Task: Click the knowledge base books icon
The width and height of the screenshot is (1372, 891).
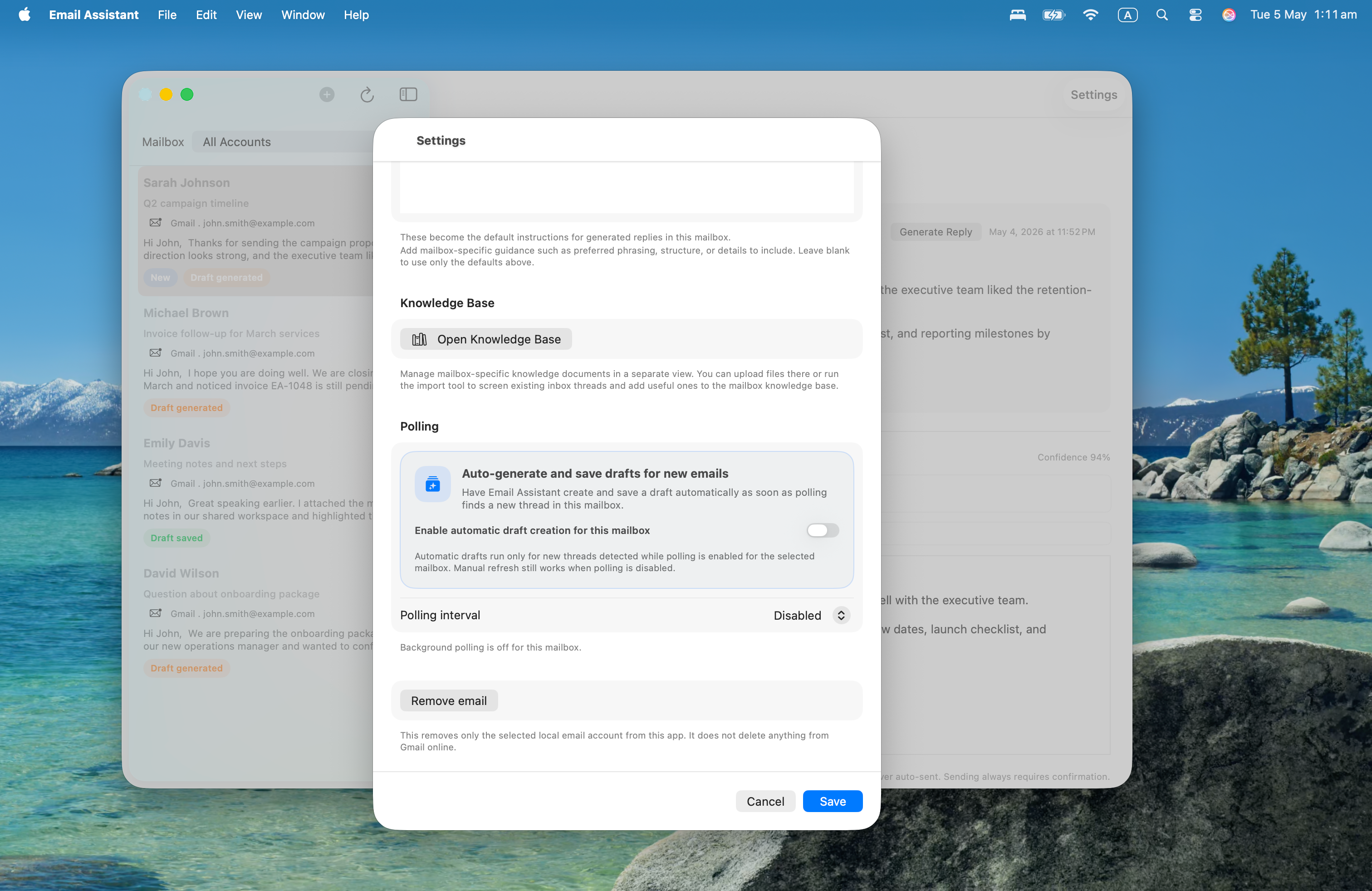Action: 420,339
